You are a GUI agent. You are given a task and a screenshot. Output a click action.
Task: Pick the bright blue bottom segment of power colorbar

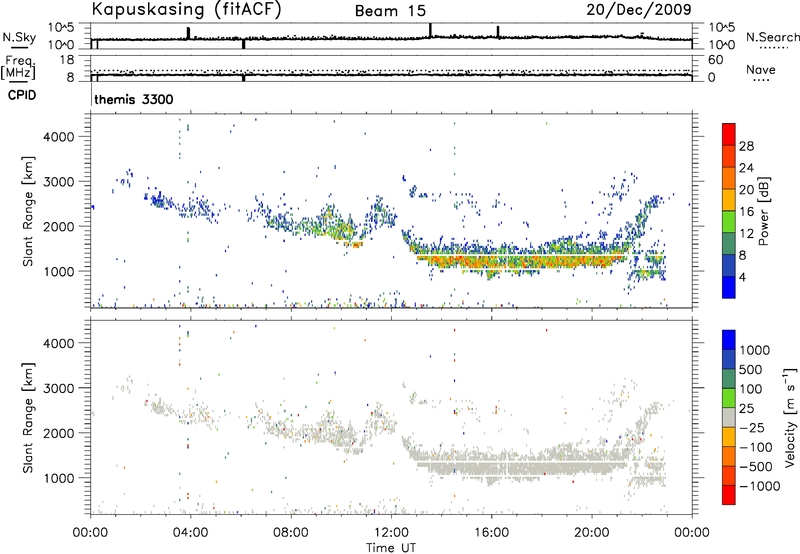coord(729,288)
